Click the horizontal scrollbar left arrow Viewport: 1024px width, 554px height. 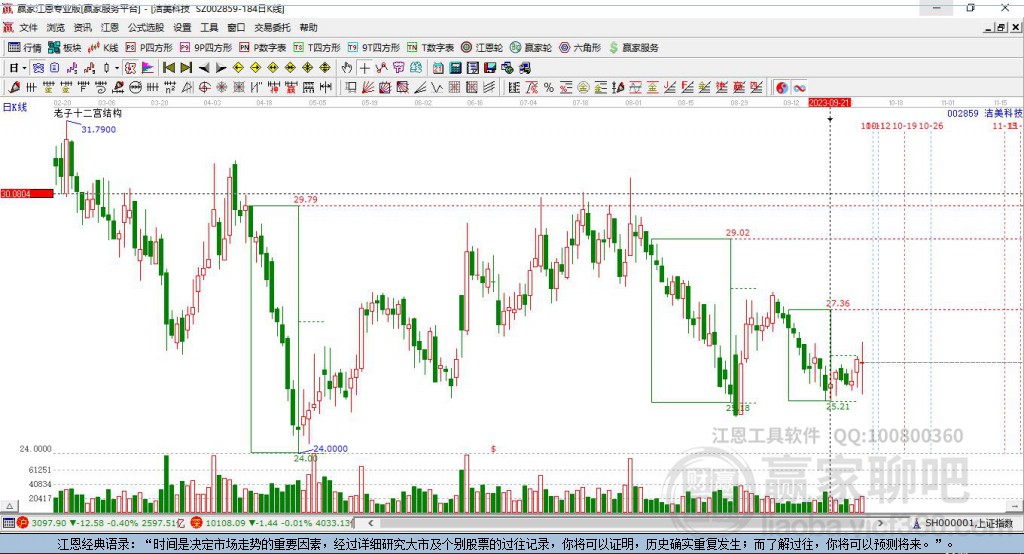370,523
